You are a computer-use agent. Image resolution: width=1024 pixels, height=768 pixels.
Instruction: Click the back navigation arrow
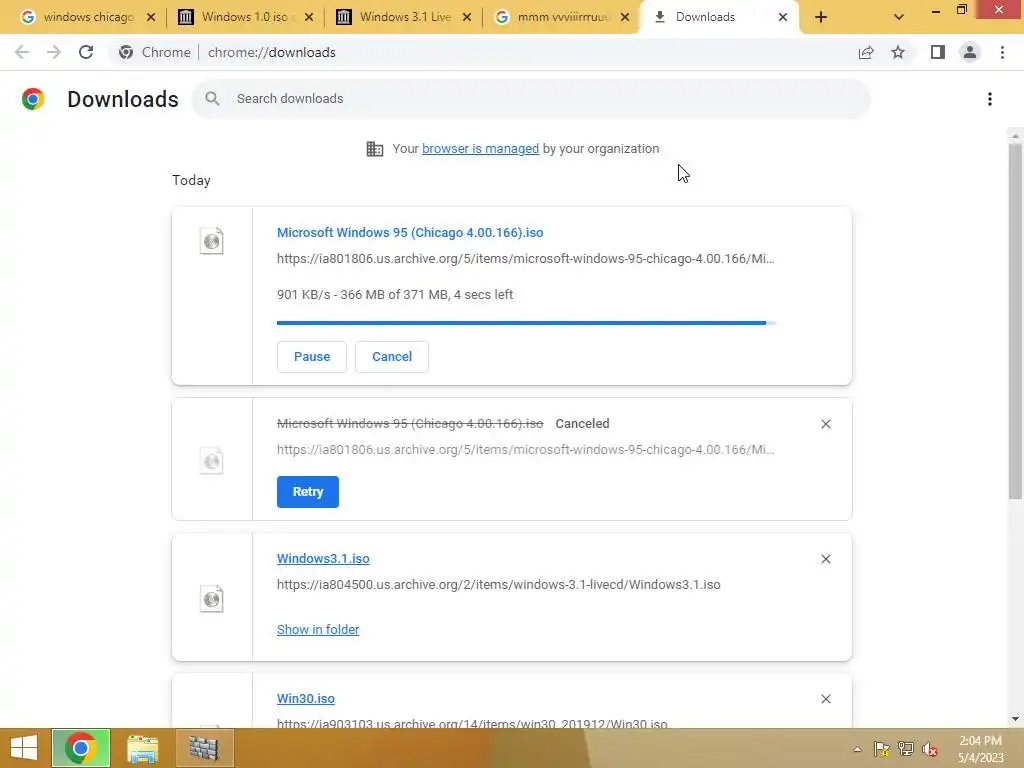22,52
